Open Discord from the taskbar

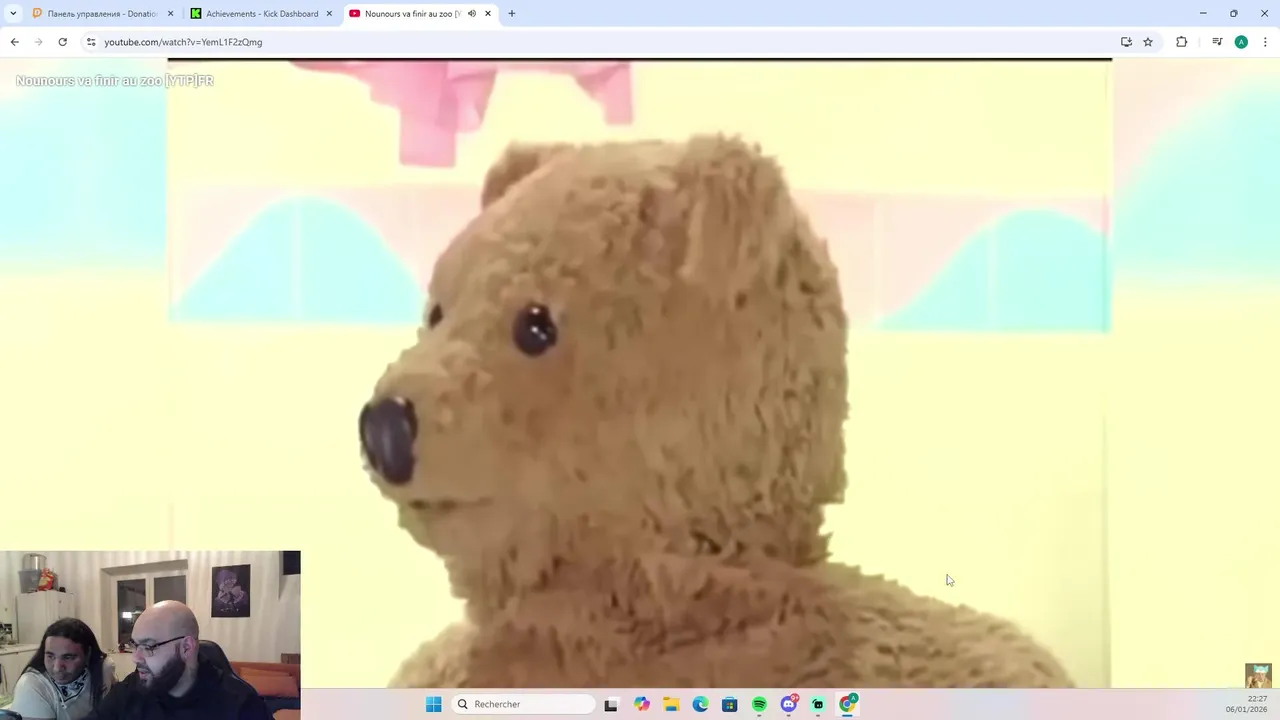tap(789, 704)
